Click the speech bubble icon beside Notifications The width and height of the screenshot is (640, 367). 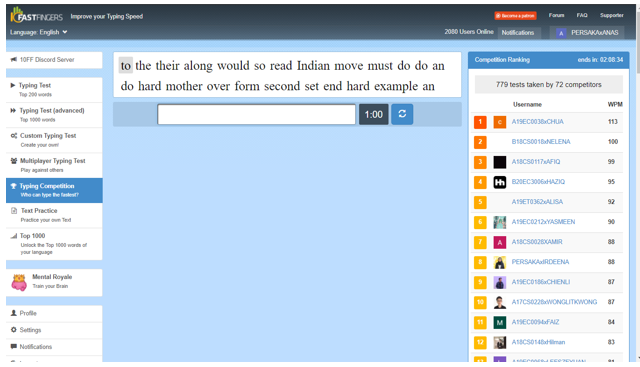tap(13, 347)
